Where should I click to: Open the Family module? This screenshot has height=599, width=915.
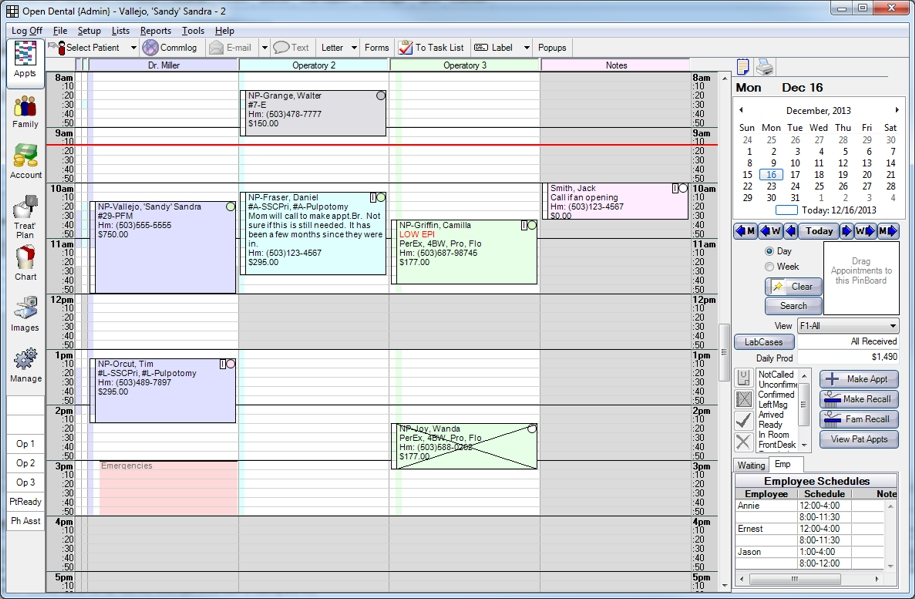(25, 113)
